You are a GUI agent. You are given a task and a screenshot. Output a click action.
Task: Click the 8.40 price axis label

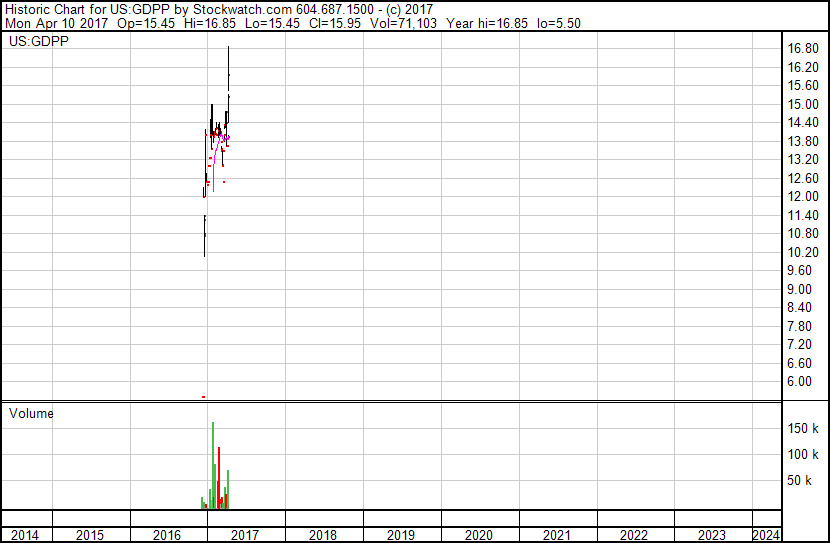click(x=799, y=307)
